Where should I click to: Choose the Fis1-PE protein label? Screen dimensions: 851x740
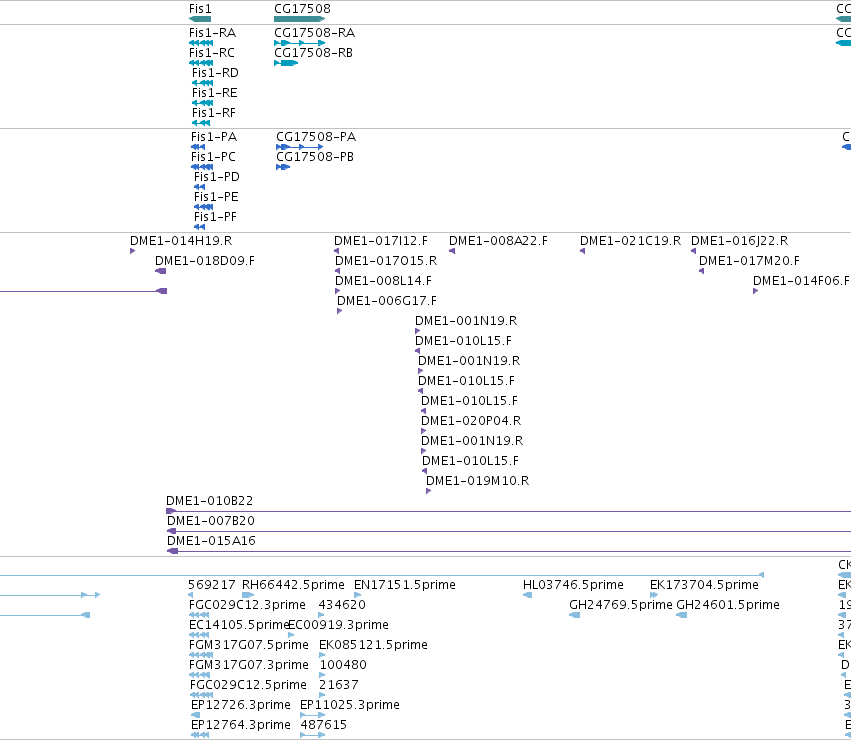tap(216, 197)
